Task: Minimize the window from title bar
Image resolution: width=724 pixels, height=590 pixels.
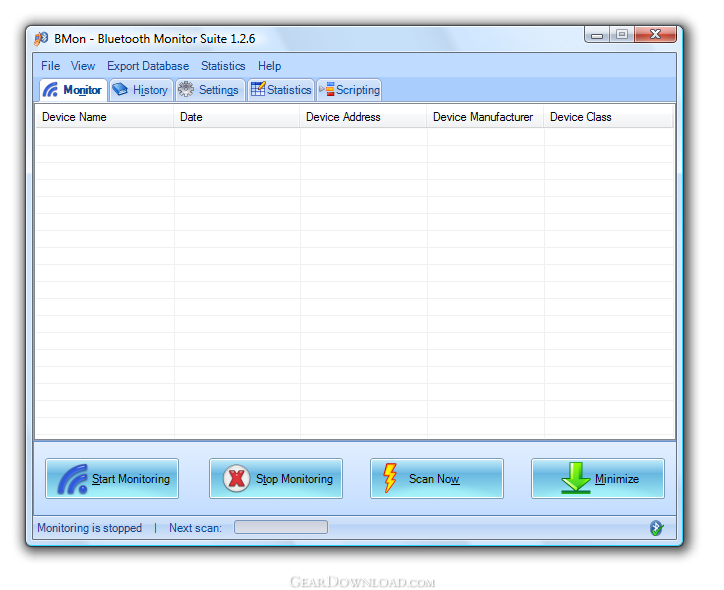Action: 597,35
